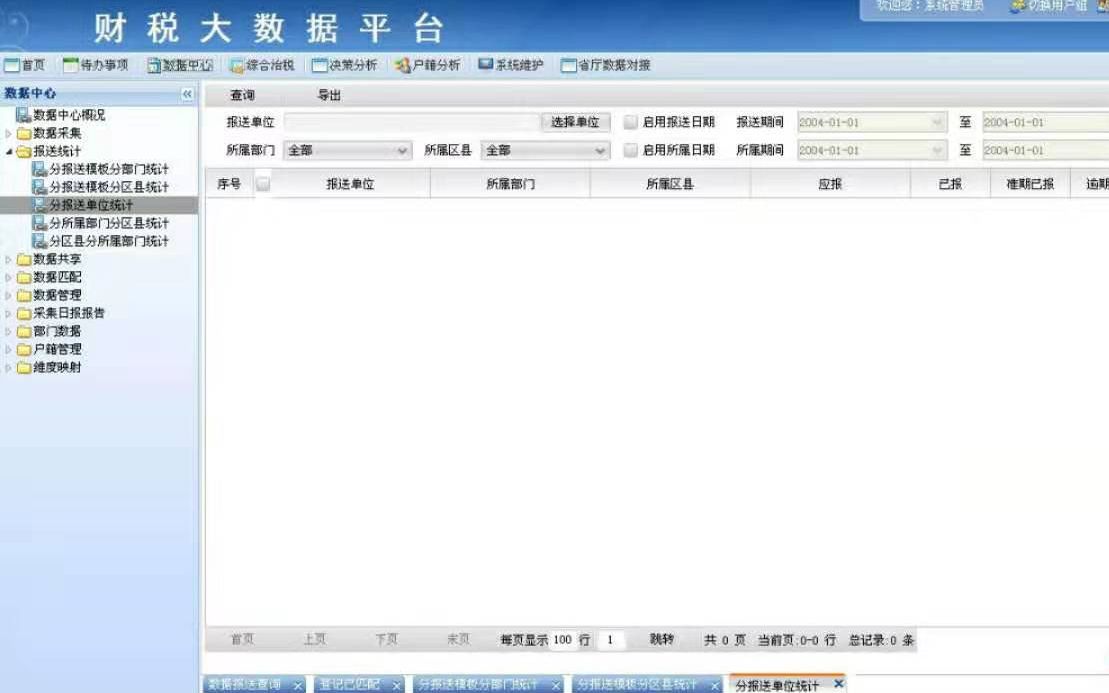Click the 报送单位 text input field
The width and height of the screenshot is (1109, 693).
coord(411,122)
